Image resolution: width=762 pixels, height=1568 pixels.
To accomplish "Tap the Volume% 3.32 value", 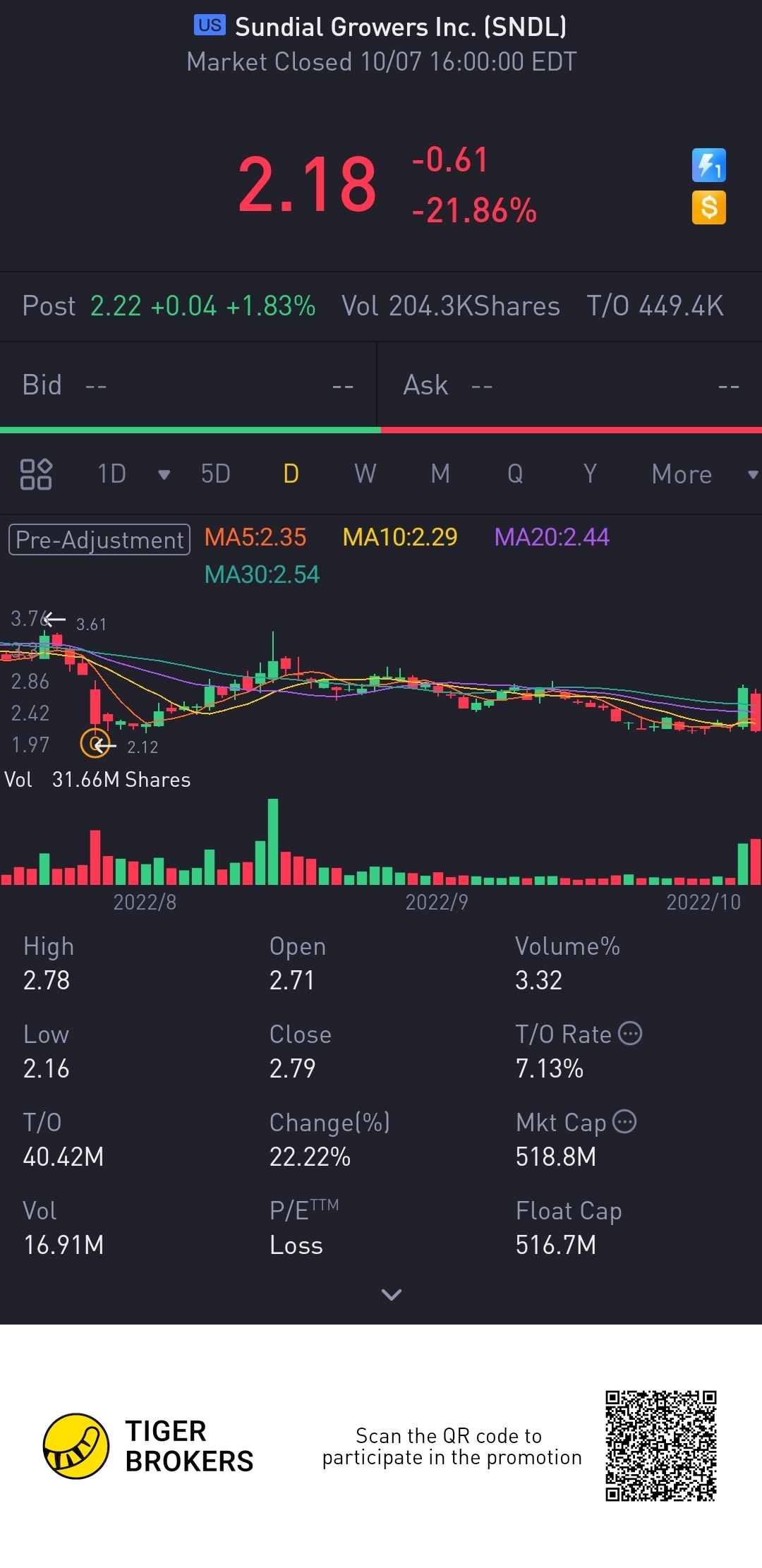I will (x=538, y=980).
